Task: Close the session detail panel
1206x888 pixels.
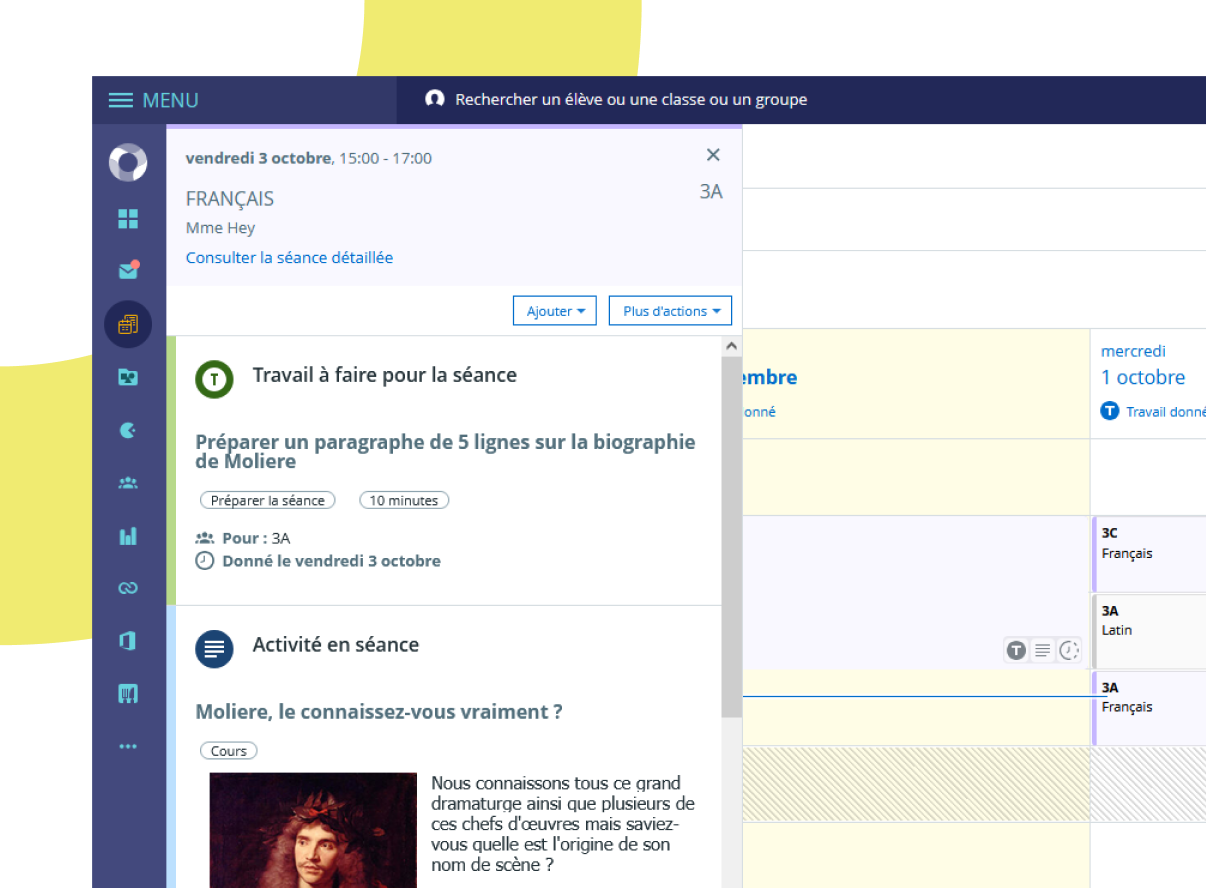Action: pyautogui.click(x=713, y=154)
